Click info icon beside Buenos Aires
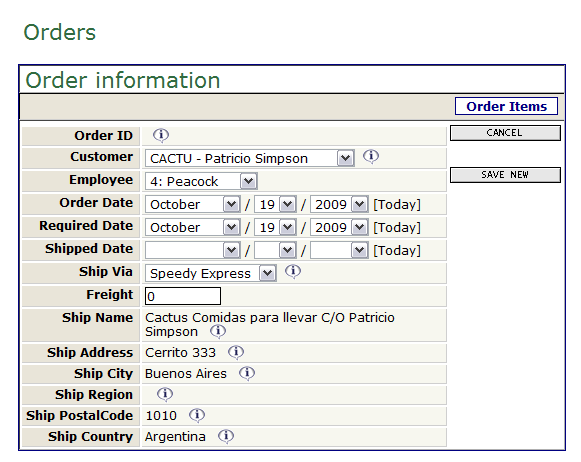The image size is (581, 462). click(x=247, y=373)
